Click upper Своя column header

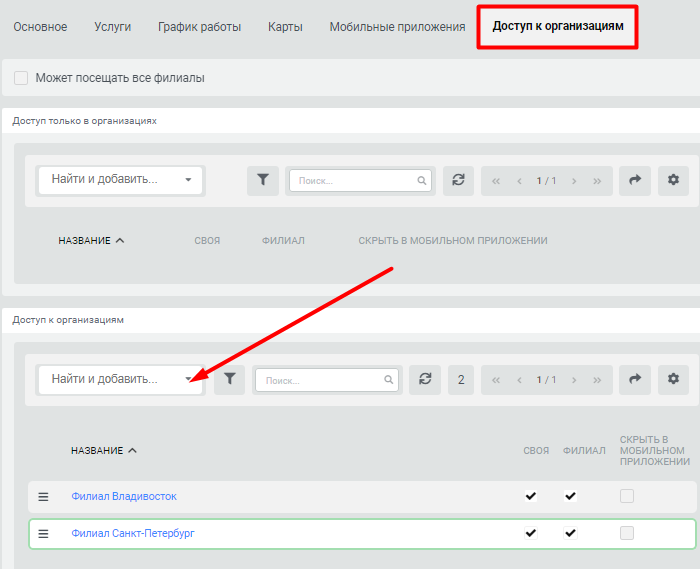pyautogui.click(x=207, y=241)
